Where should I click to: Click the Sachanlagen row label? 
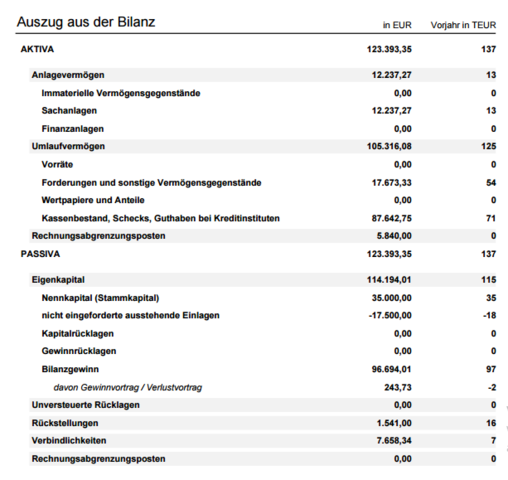click(x=69, y=111)
